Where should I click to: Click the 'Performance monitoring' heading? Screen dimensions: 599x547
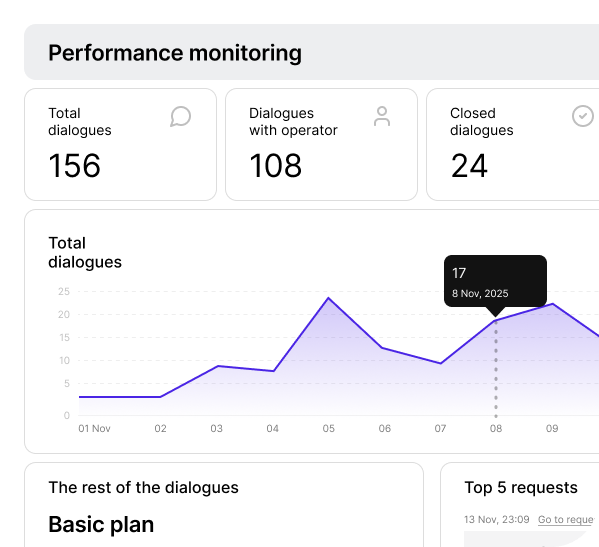tap(175, 53)
